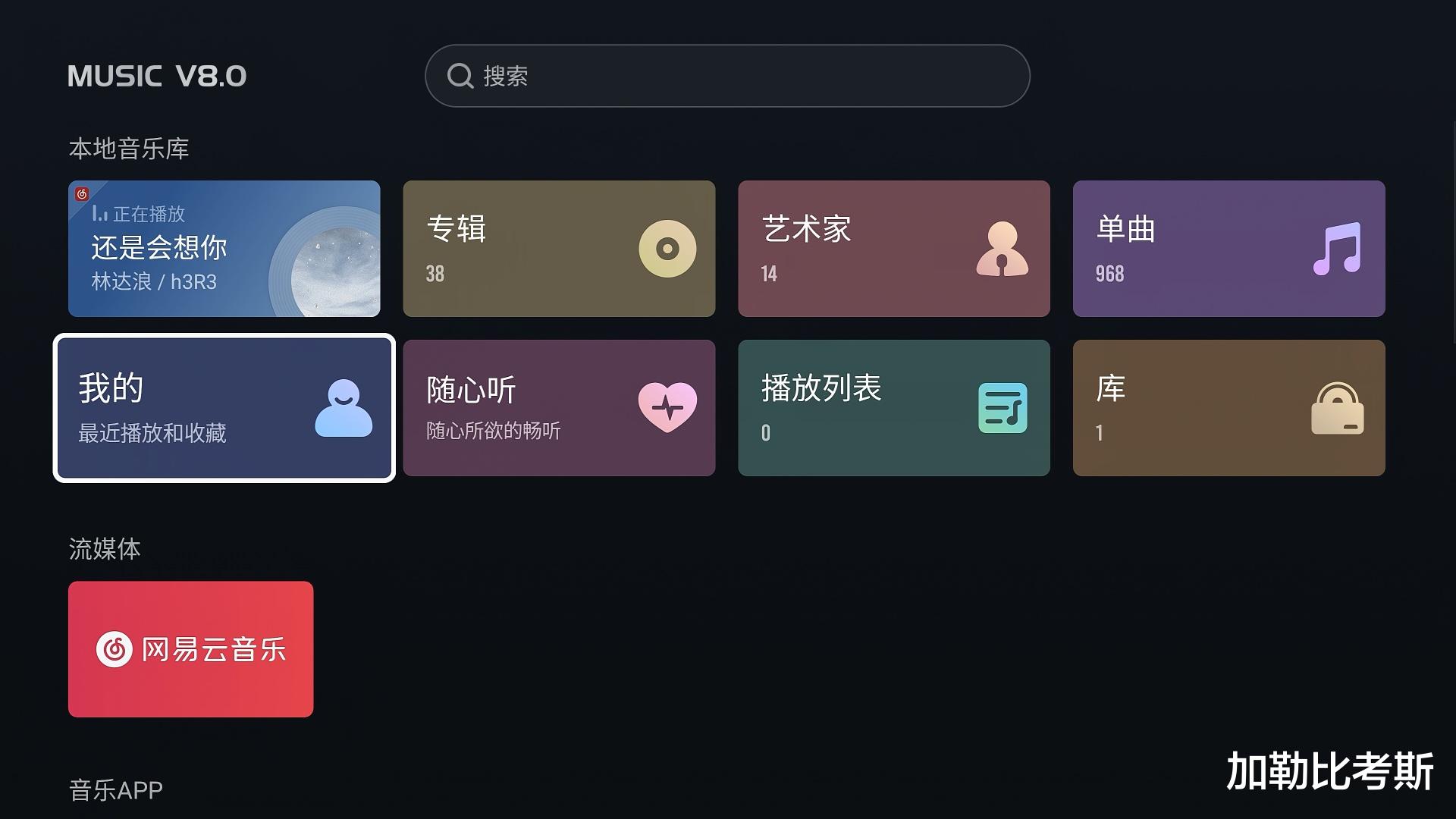
Task: Click the heart pulse icon
Action: tap(667, 407)
